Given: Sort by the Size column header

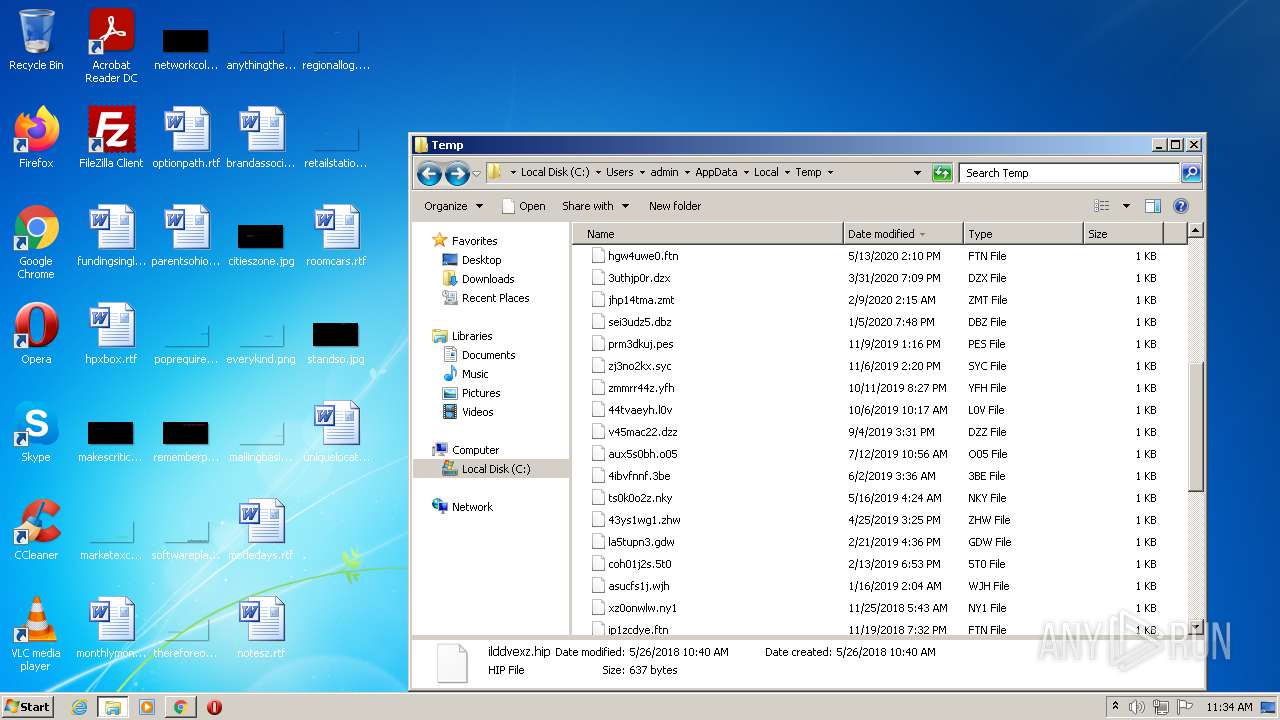Looking at the screenshot, I should click(1124, 234).
